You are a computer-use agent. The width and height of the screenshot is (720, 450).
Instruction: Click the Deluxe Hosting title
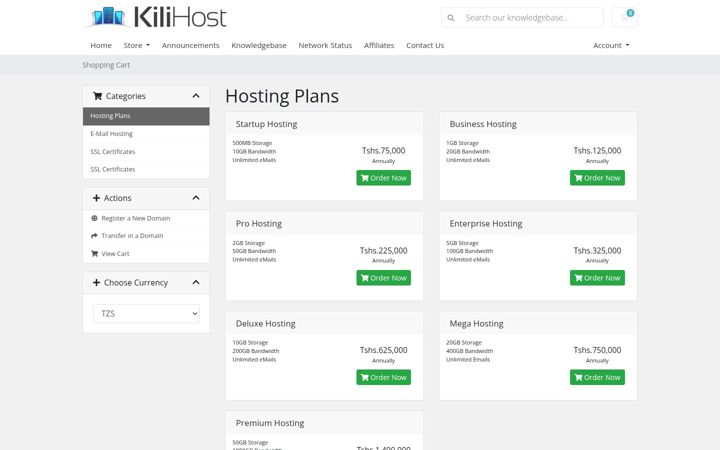(265, 323)
